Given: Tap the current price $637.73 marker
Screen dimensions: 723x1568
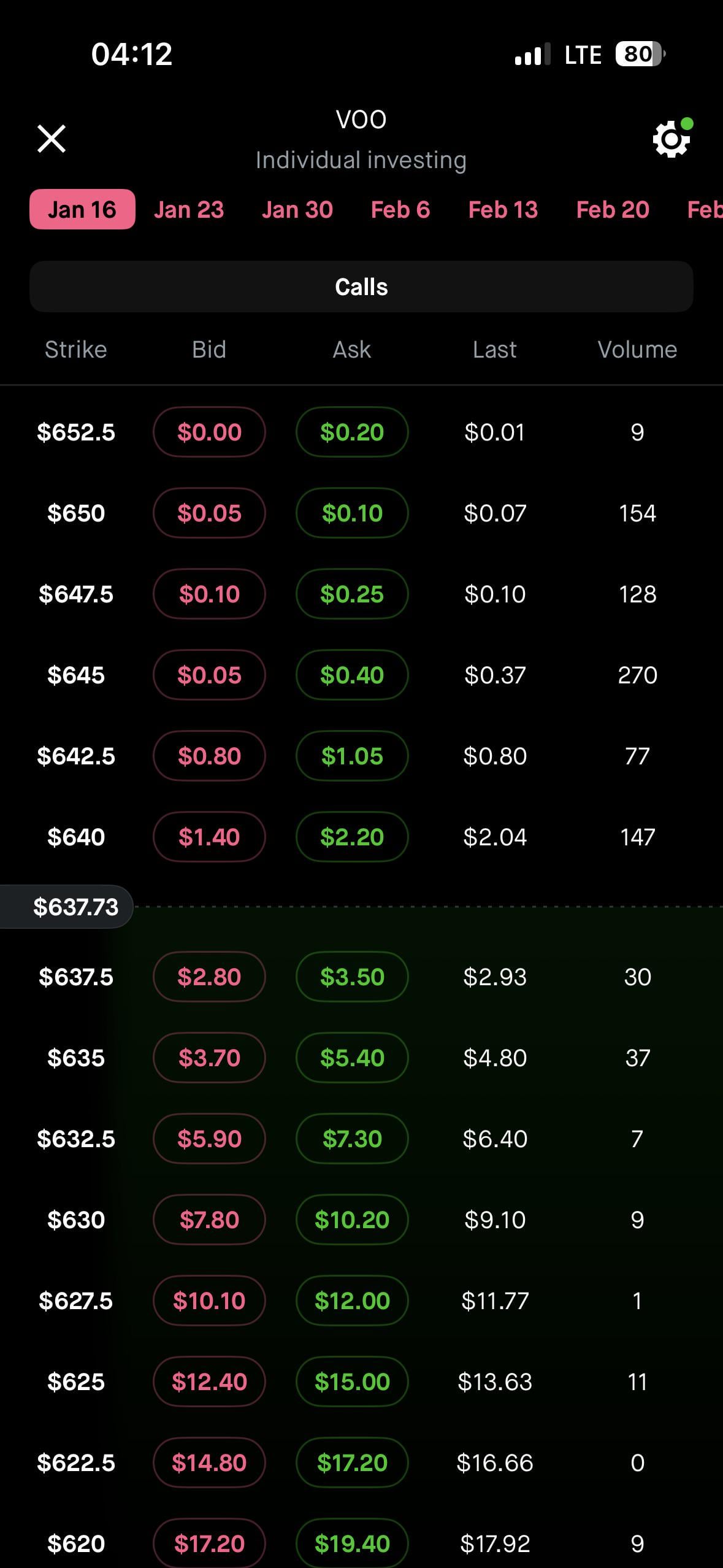Looking at the screenshot, I should [x=75, y=907].
